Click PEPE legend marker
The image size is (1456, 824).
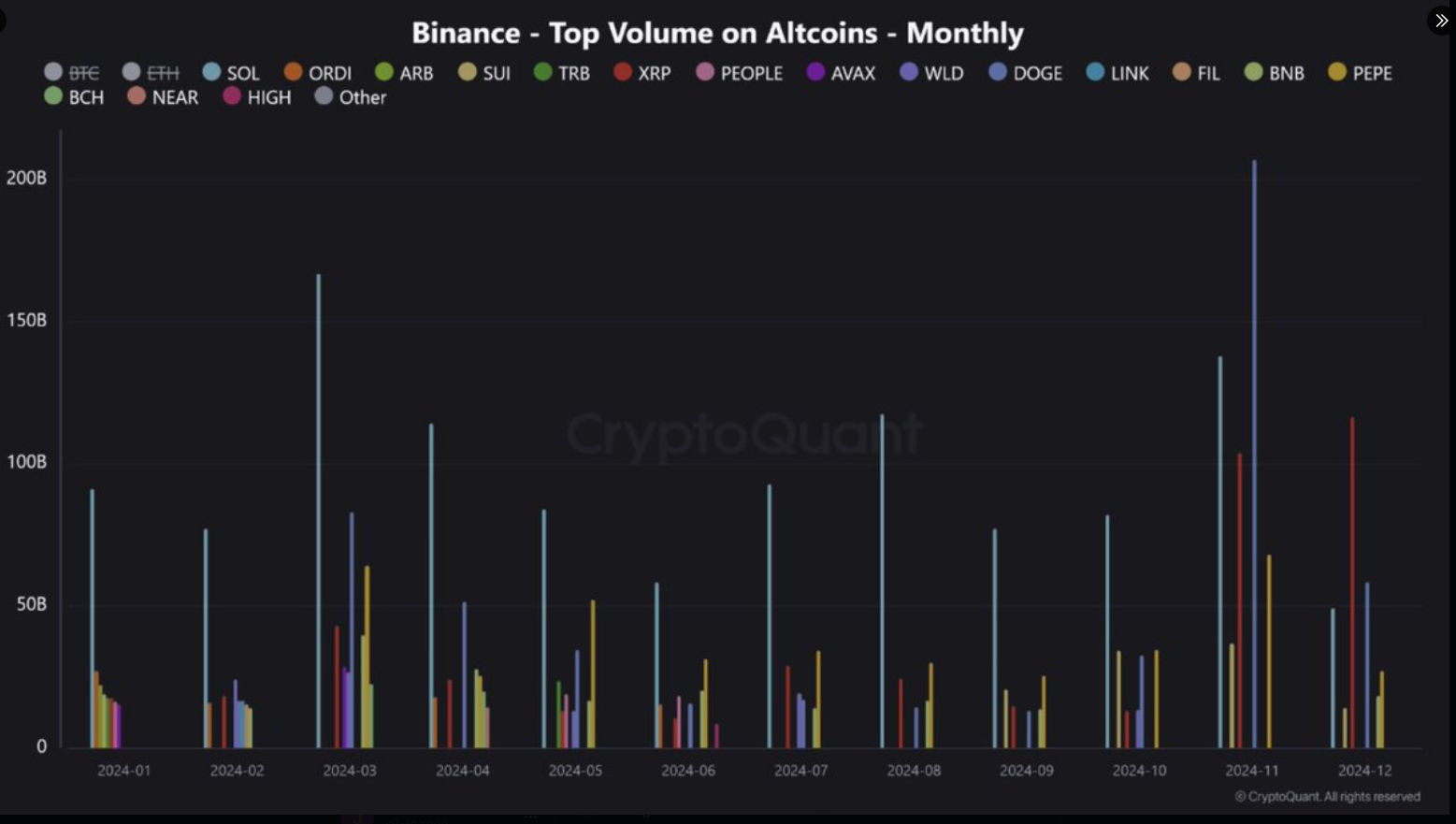tap(1337, 72)
